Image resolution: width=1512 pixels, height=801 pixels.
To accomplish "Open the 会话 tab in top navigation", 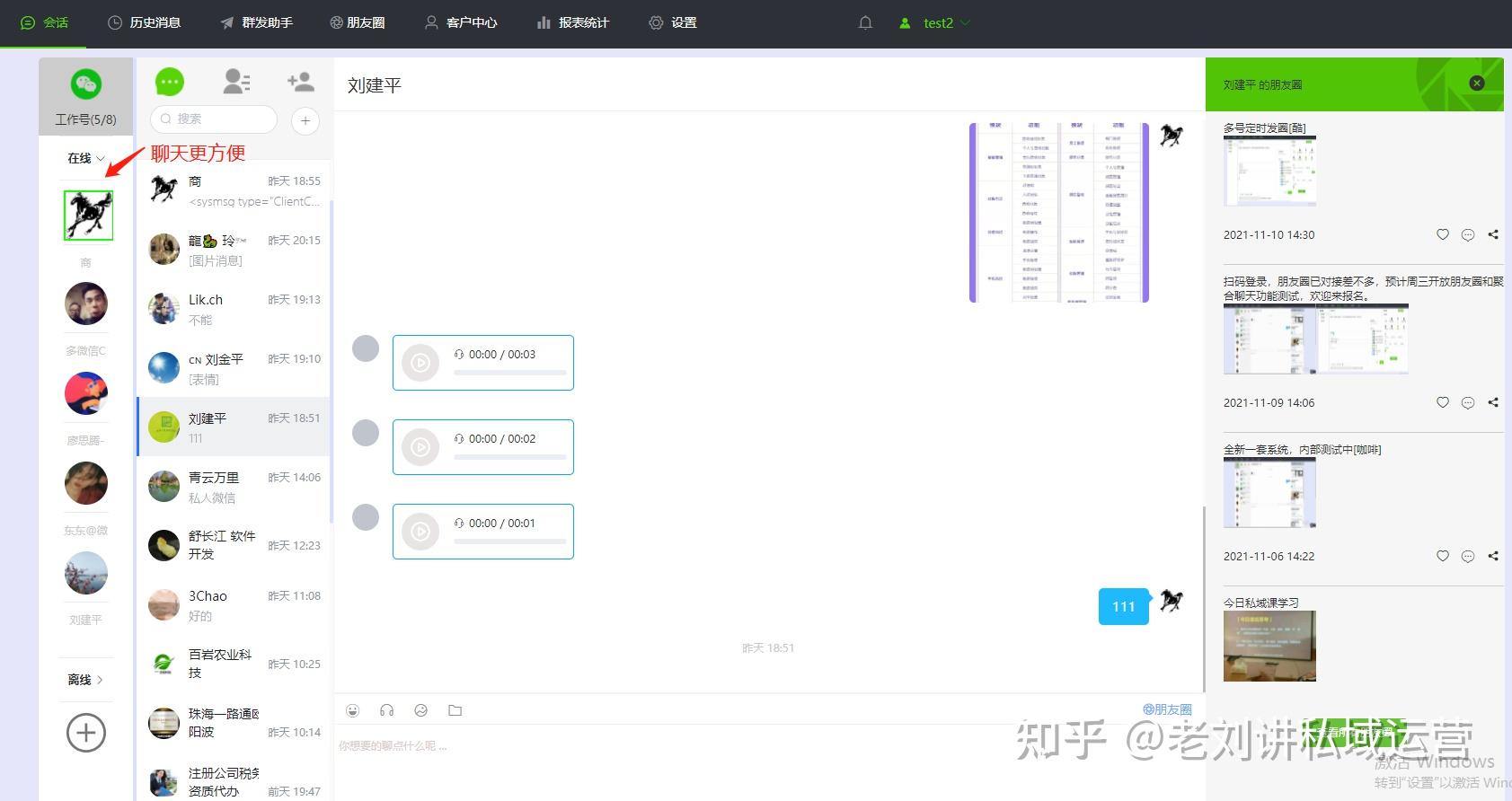I will click(44, 22).
